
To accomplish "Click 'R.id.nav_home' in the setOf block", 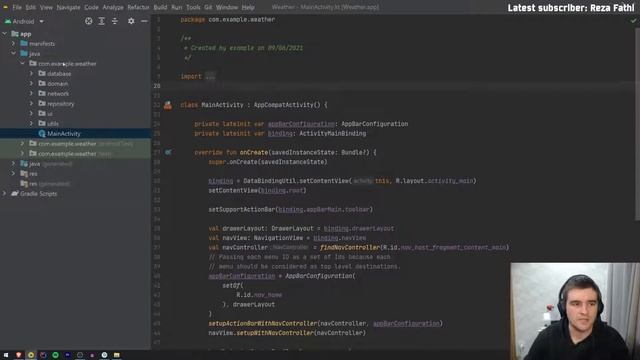I will pos(259,295).
